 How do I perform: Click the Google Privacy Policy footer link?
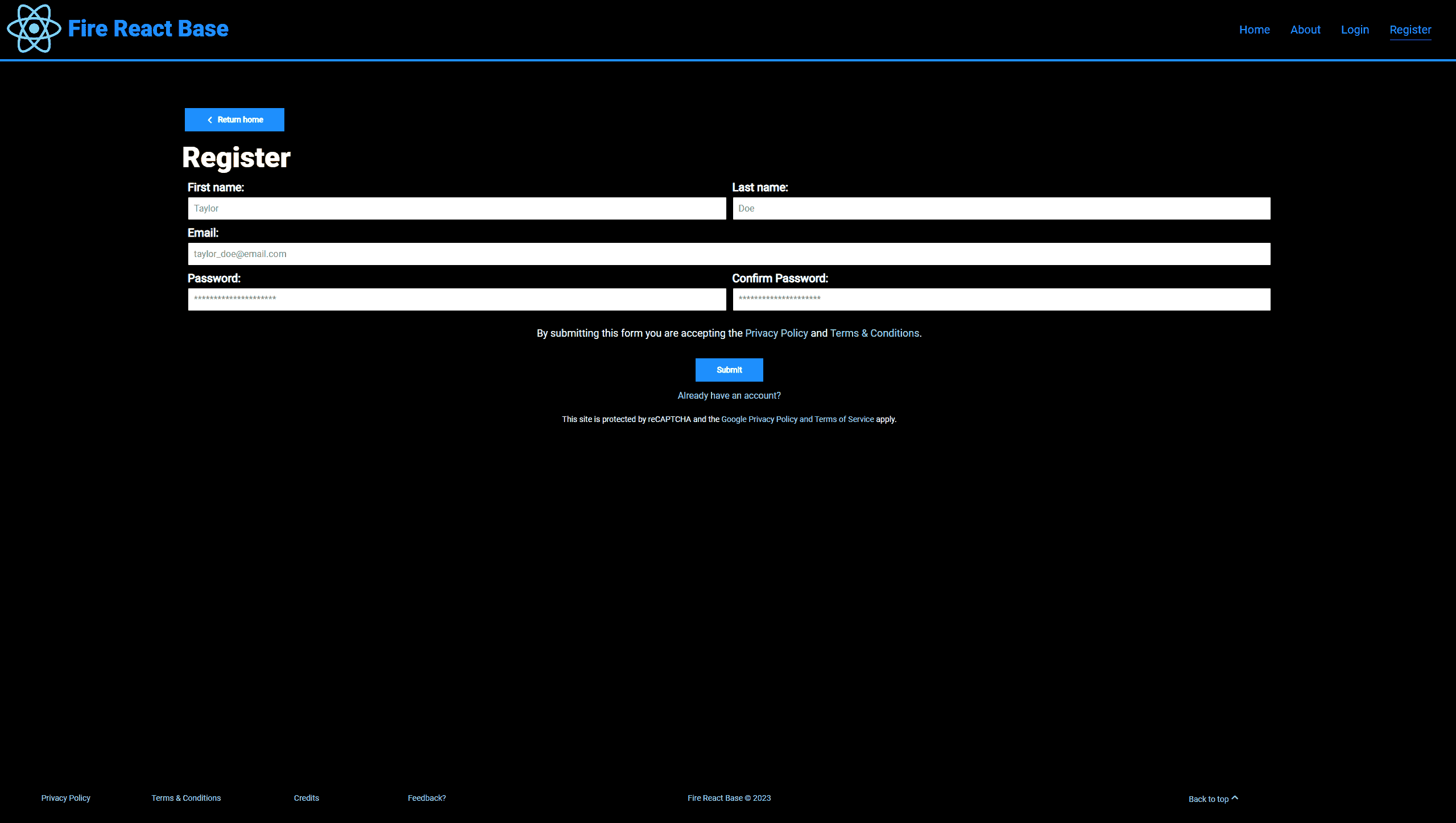759,419
